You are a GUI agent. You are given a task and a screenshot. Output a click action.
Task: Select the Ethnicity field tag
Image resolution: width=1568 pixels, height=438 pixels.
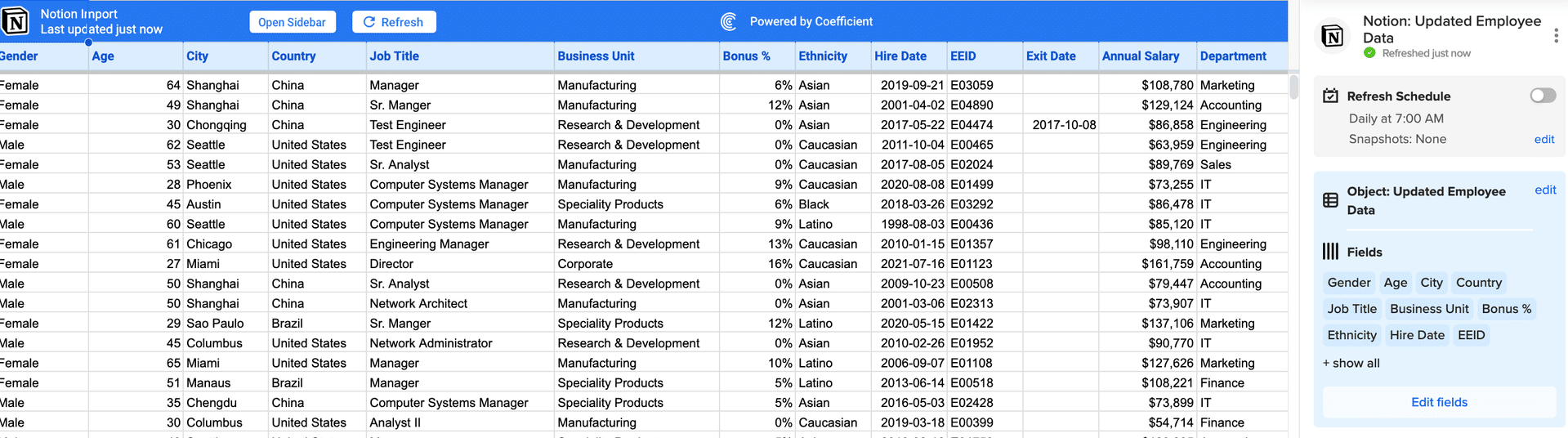click(1352, 335)
